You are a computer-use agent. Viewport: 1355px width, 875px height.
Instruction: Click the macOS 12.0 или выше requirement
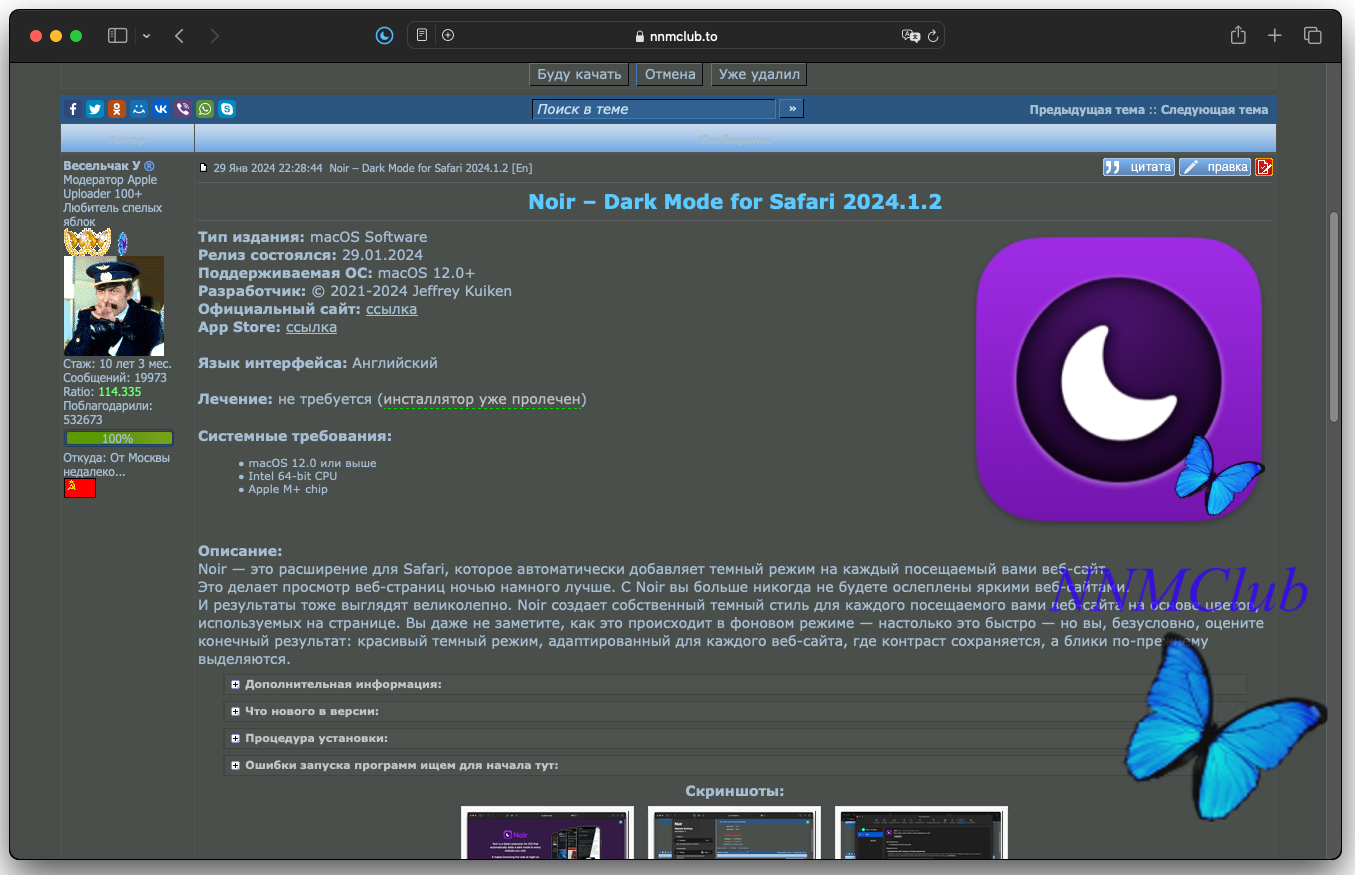coord(312,463)
